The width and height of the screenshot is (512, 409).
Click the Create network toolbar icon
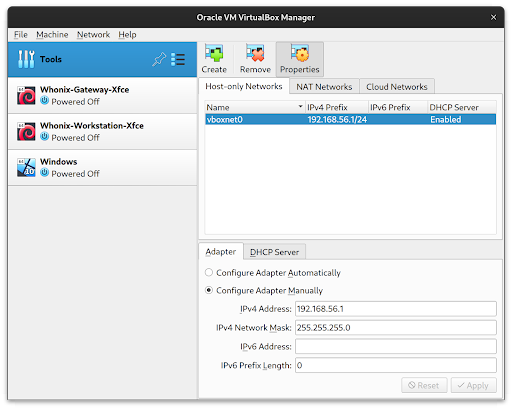pyautogui.click(x=214, y=53)
